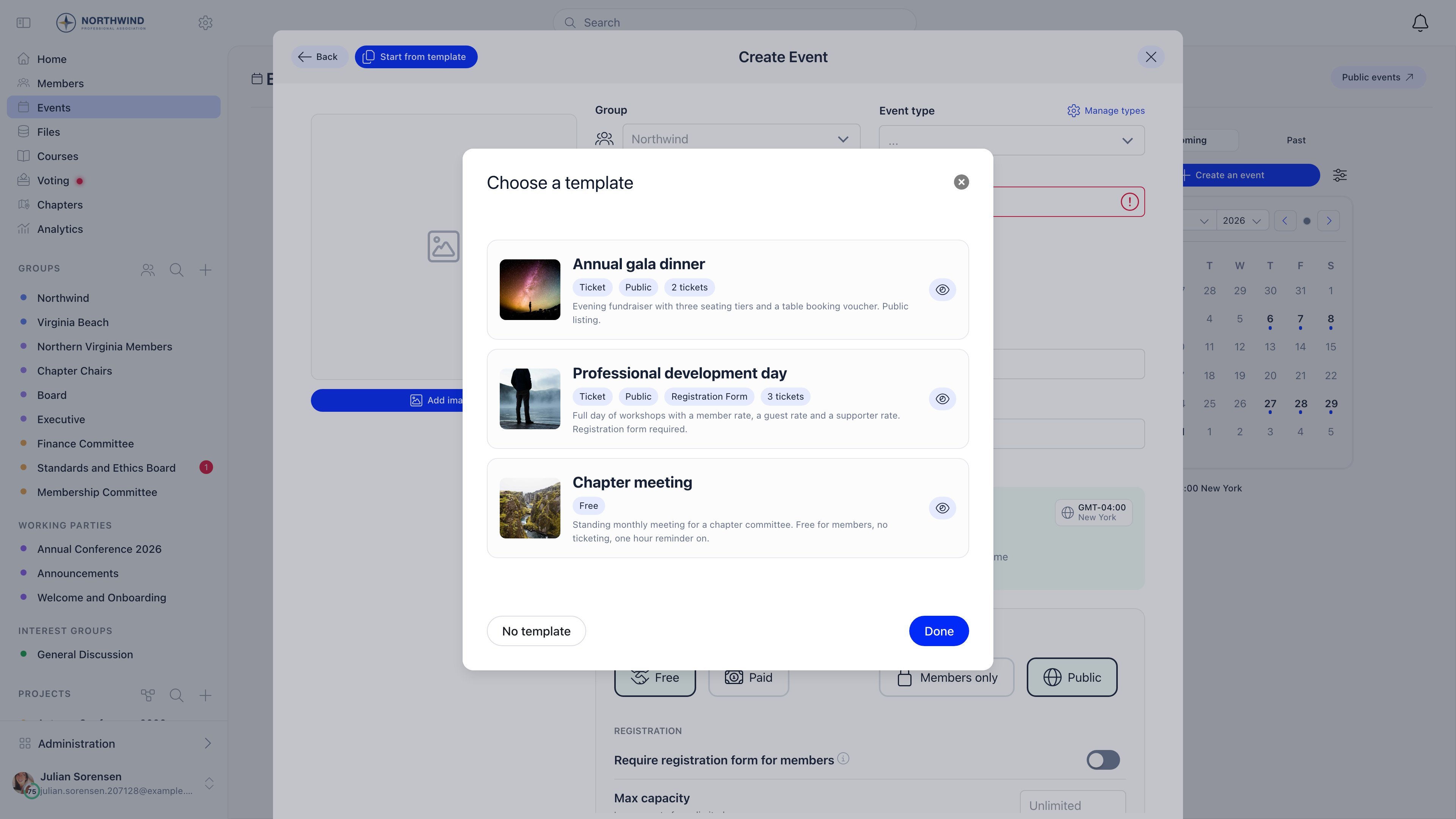Add a new project plus icon
Viewport: 1456px width, 819px height.
[x=205, y=695]
